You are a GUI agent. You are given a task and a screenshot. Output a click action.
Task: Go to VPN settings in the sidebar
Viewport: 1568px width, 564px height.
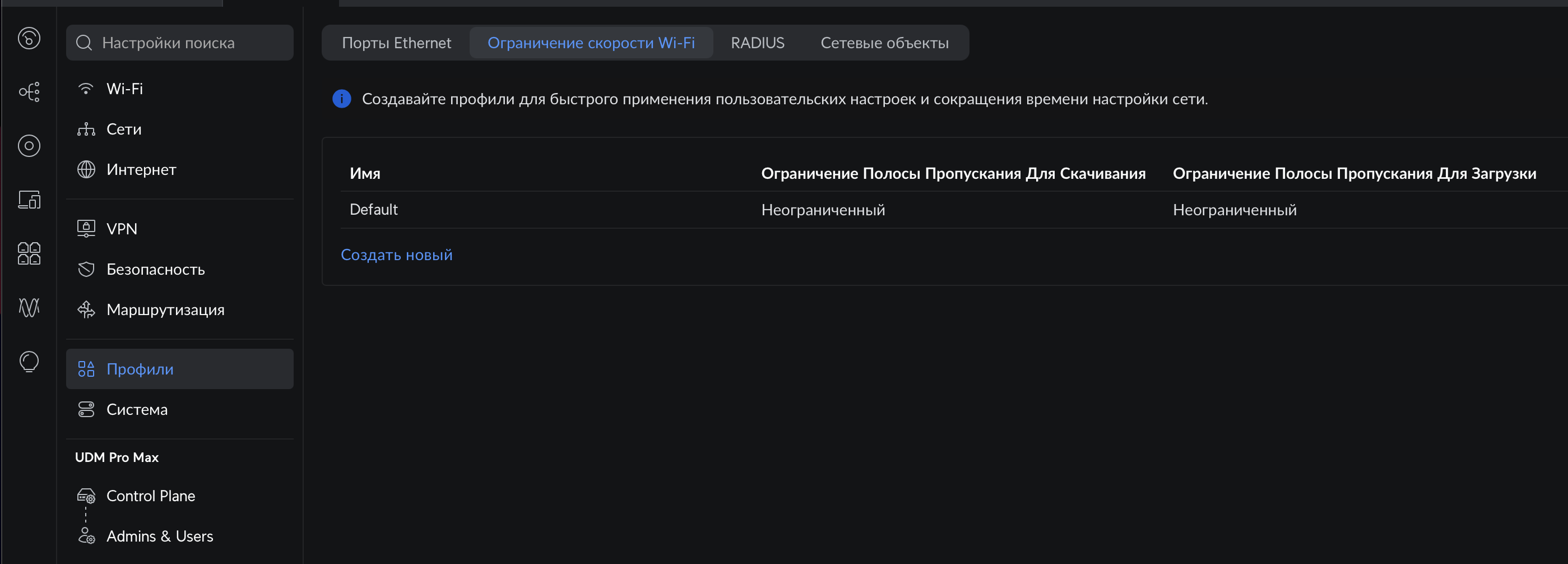tap(122, 229)
